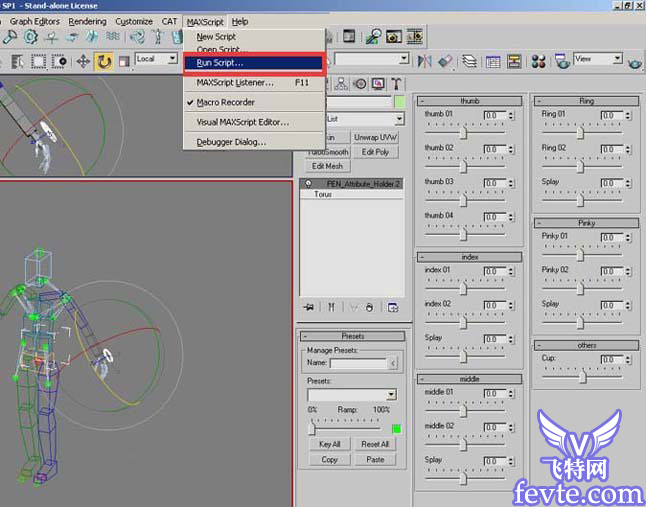The image size is (646, 507).
Task: Open the Presets combo box
Action: (x=352, y=395)
